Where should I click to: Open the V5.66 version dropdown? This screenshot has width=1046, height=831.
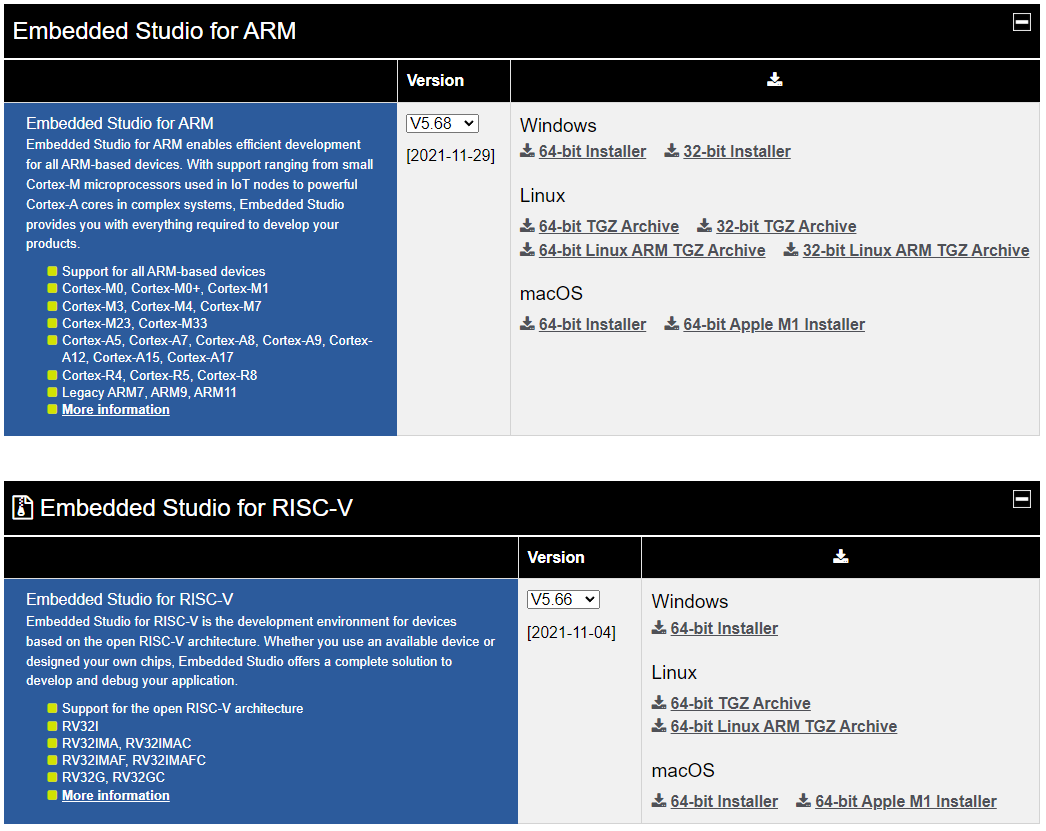click(563, 600)
